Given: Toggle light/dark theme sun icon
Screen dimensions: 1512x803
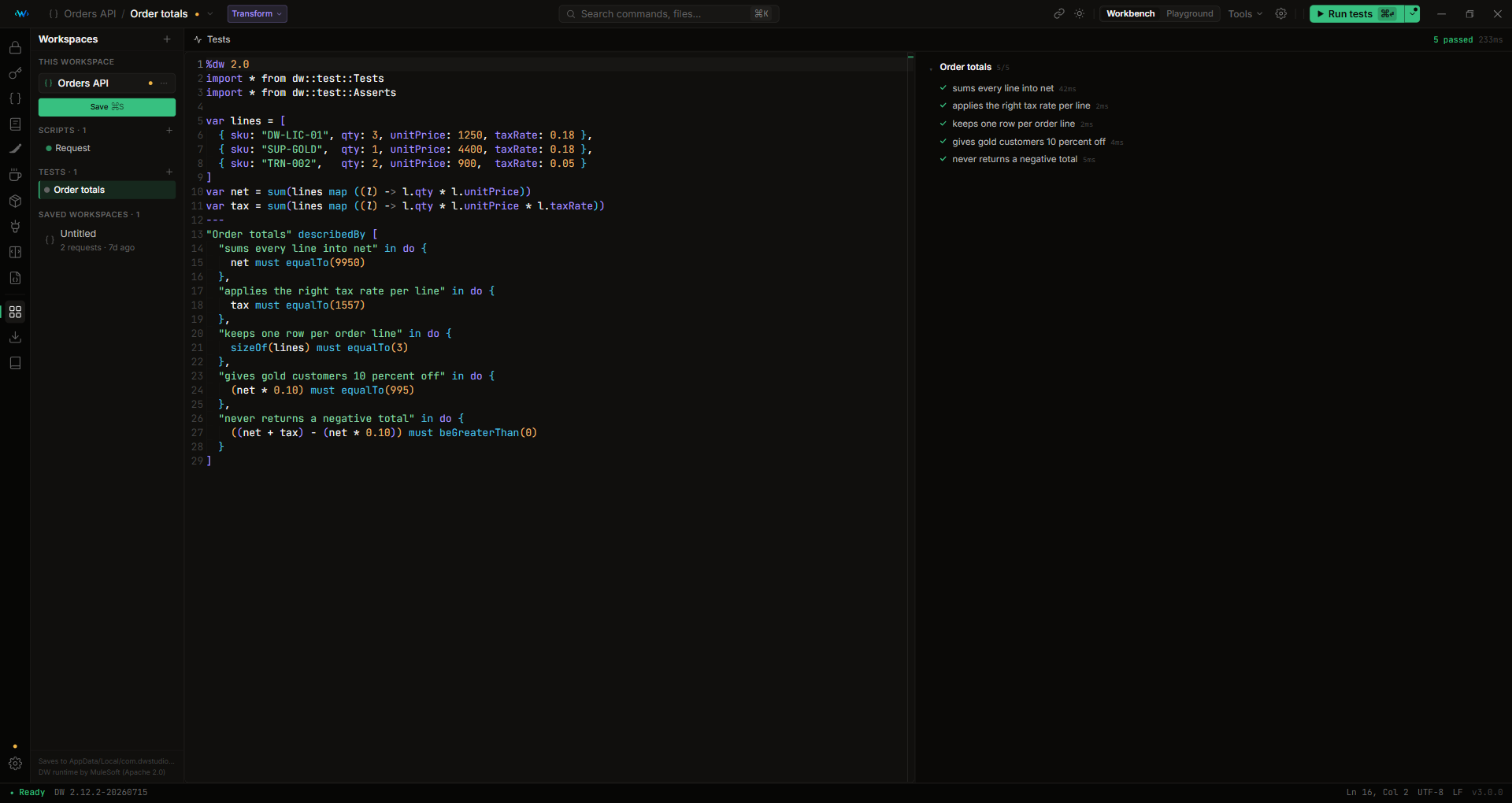Looking at the screenshot, I should pyautogui.click(x=1080, y=13).
